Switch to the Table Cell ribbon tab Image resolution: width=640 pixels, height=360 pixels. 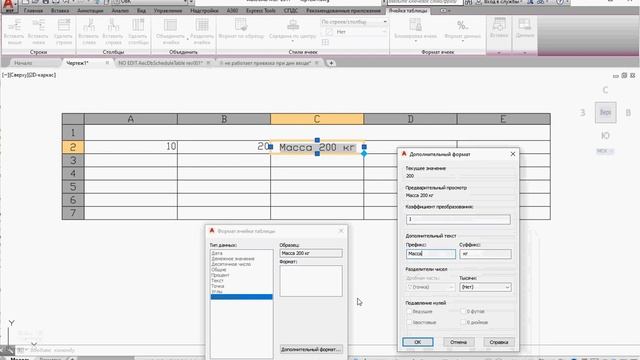click(x=408, y=11)
